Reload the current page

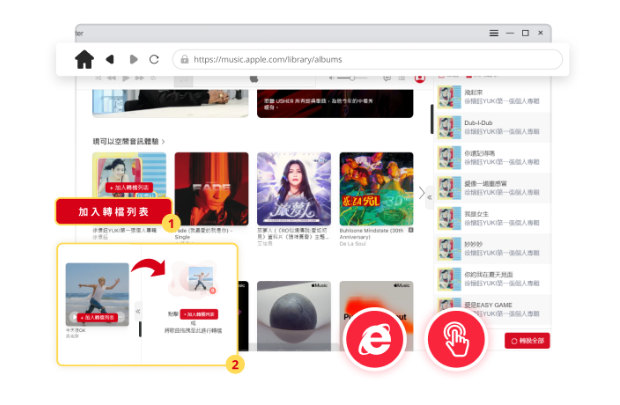pyautogui.click(x=154, y=59)
